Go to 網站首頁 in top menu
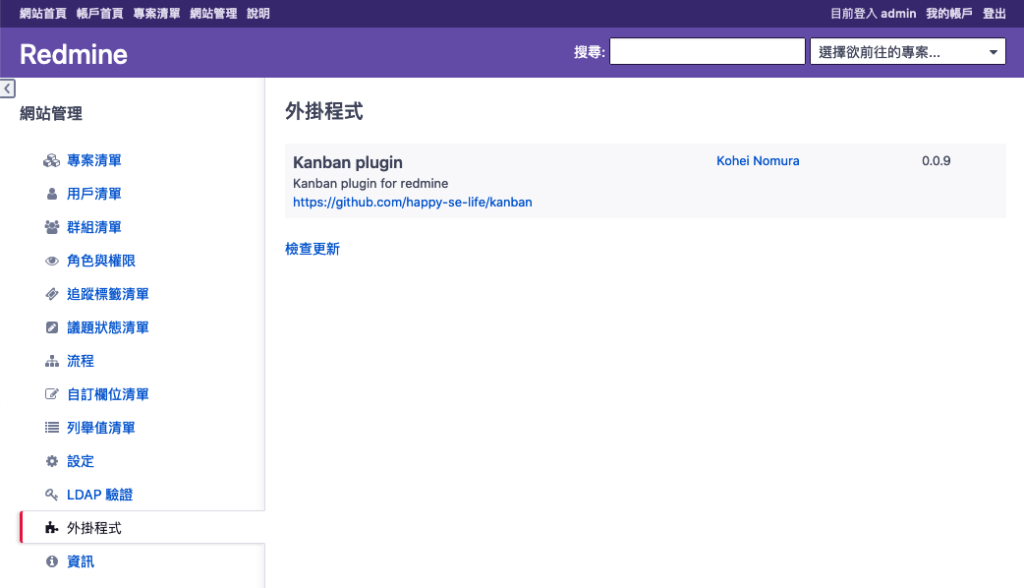 [x=43, y=13]
